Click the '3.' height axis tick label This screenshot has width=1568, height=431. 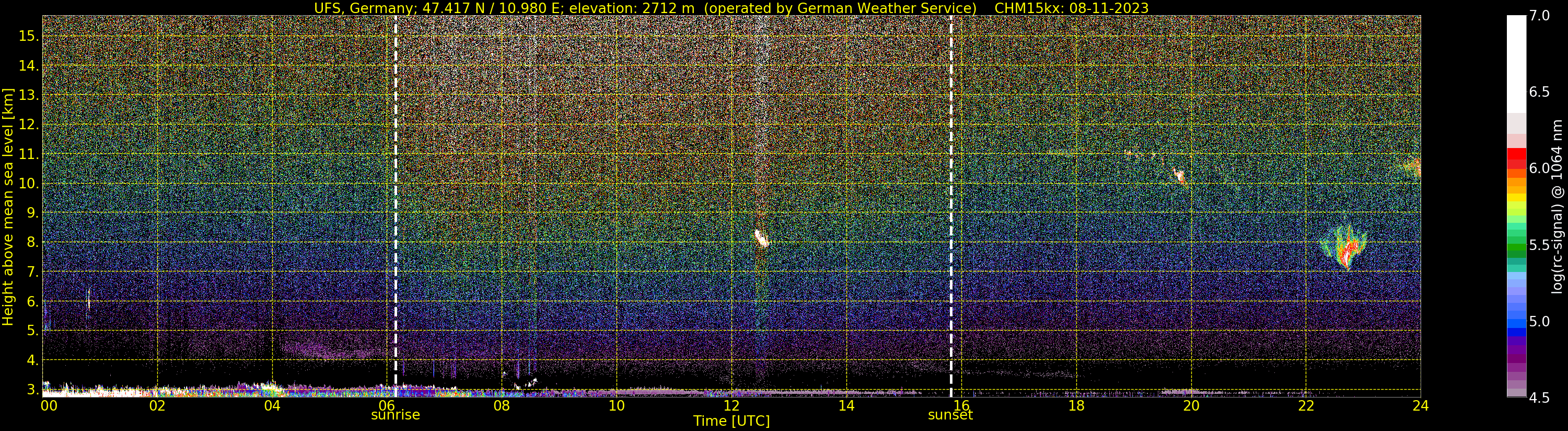[x=33, y=390]
